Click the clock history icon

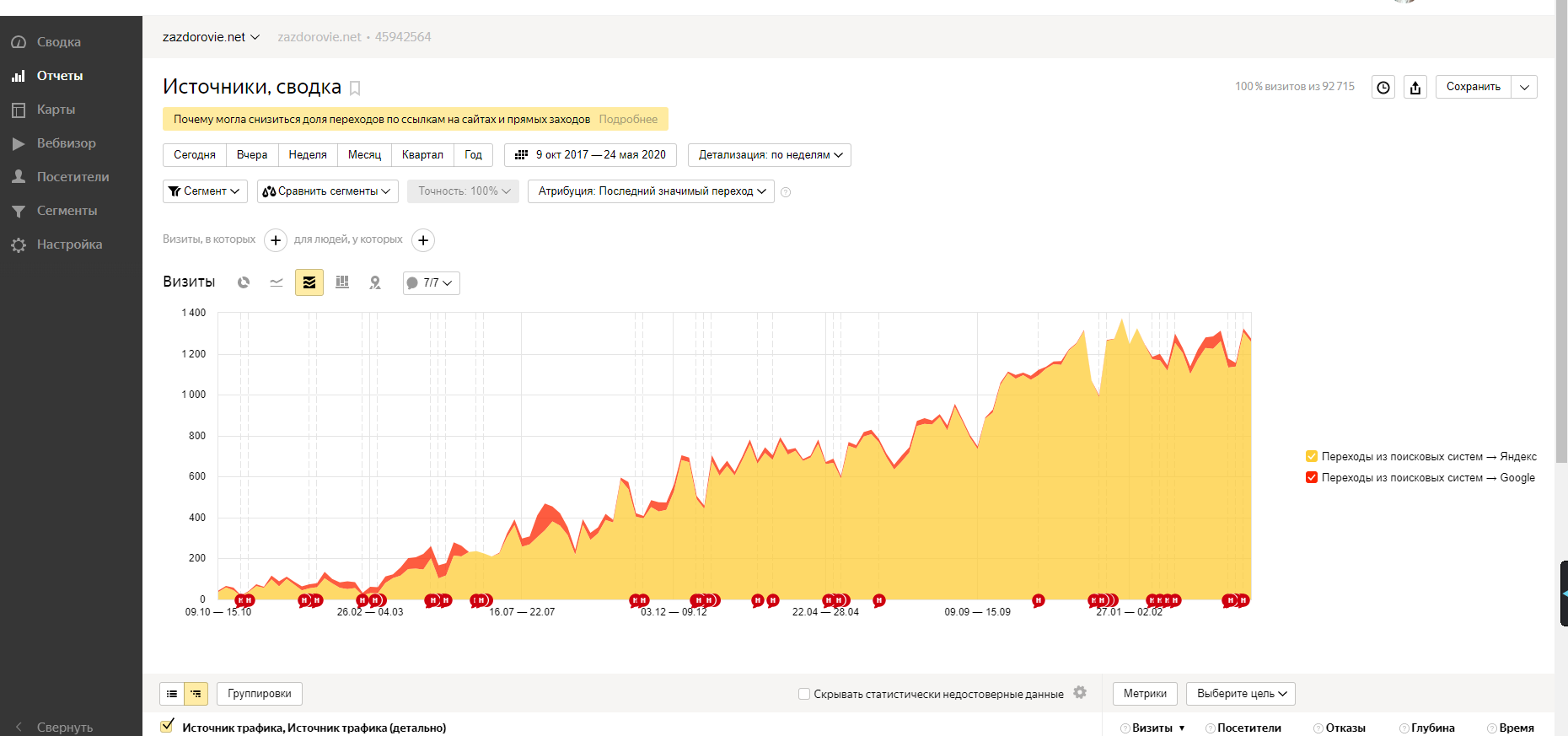pyautogui.click(x=1383, y=87)
